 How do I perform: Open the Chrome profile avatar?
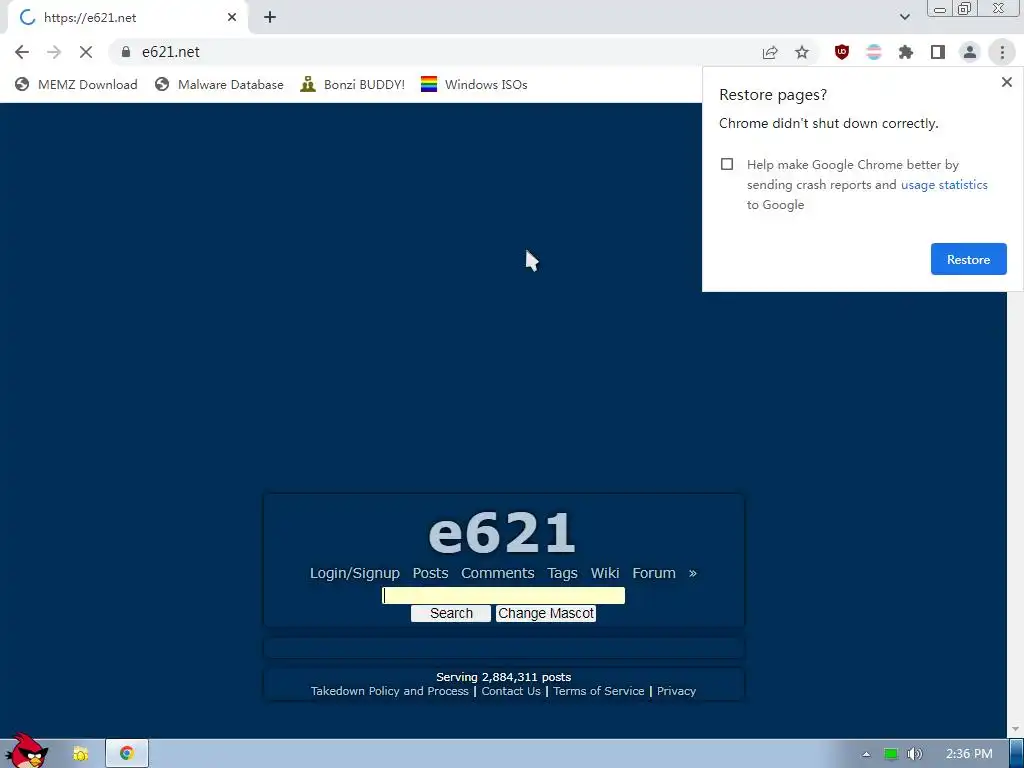[970, 52]
